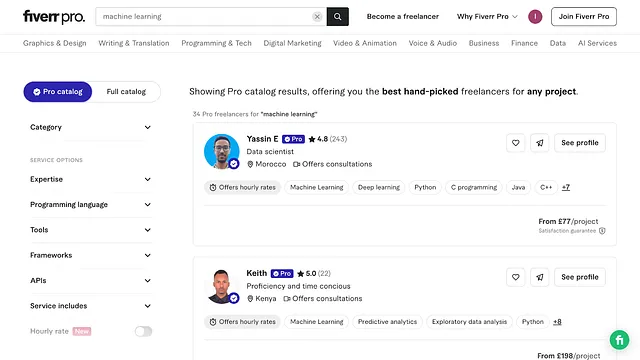Show +8 more skills for Keith
Image resolution: width=640 pixels, height=360 pixels.
(557, 322)
